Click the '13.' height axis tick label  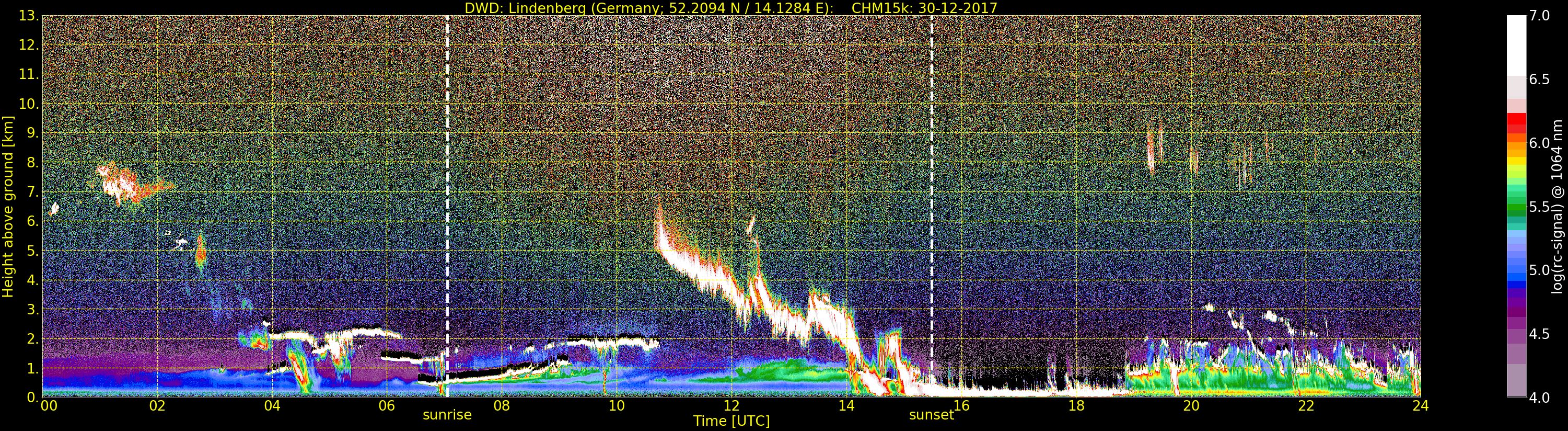point(29,16)
